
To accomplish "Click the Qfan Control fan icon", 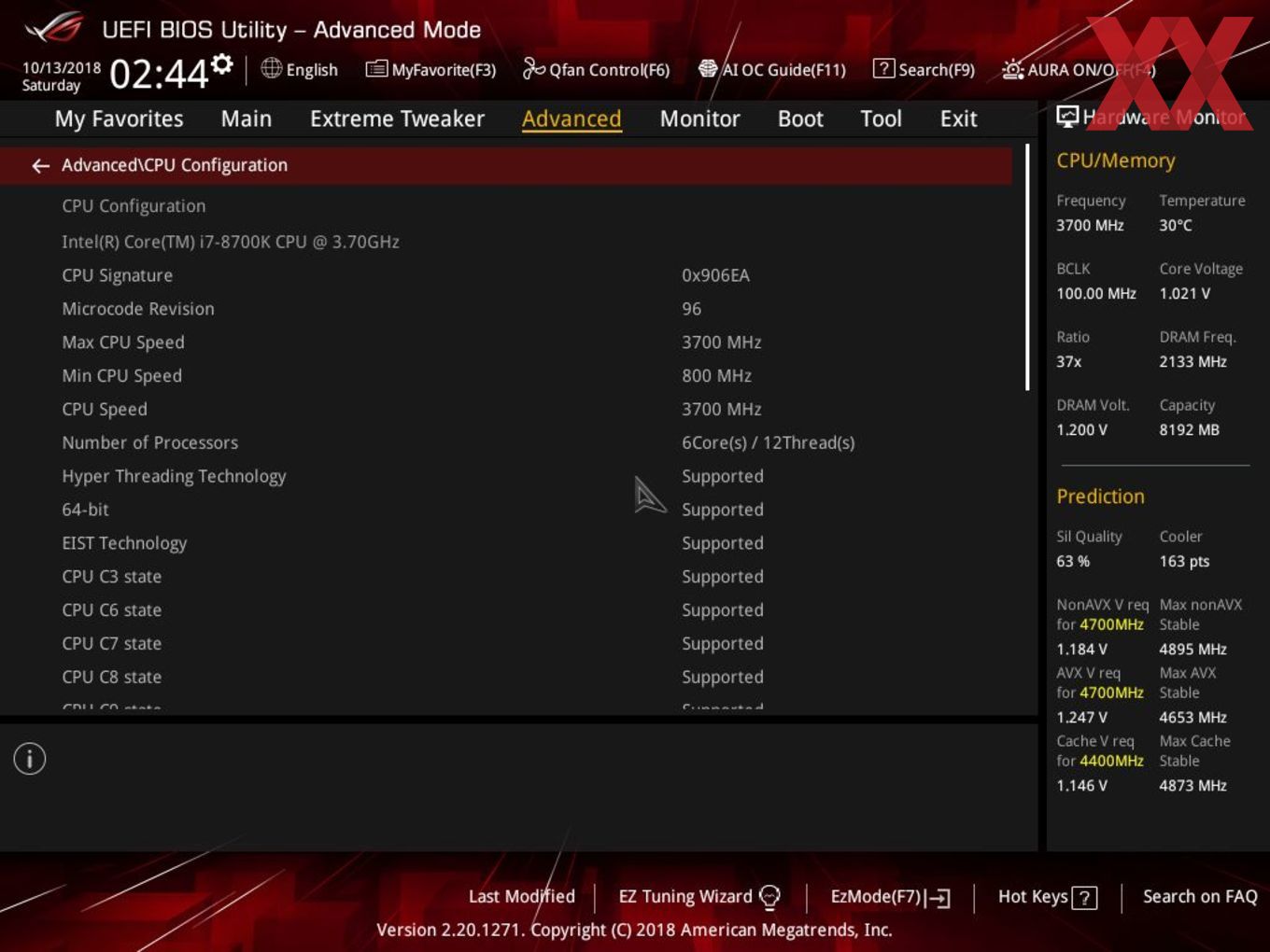I will coord(533,68).
